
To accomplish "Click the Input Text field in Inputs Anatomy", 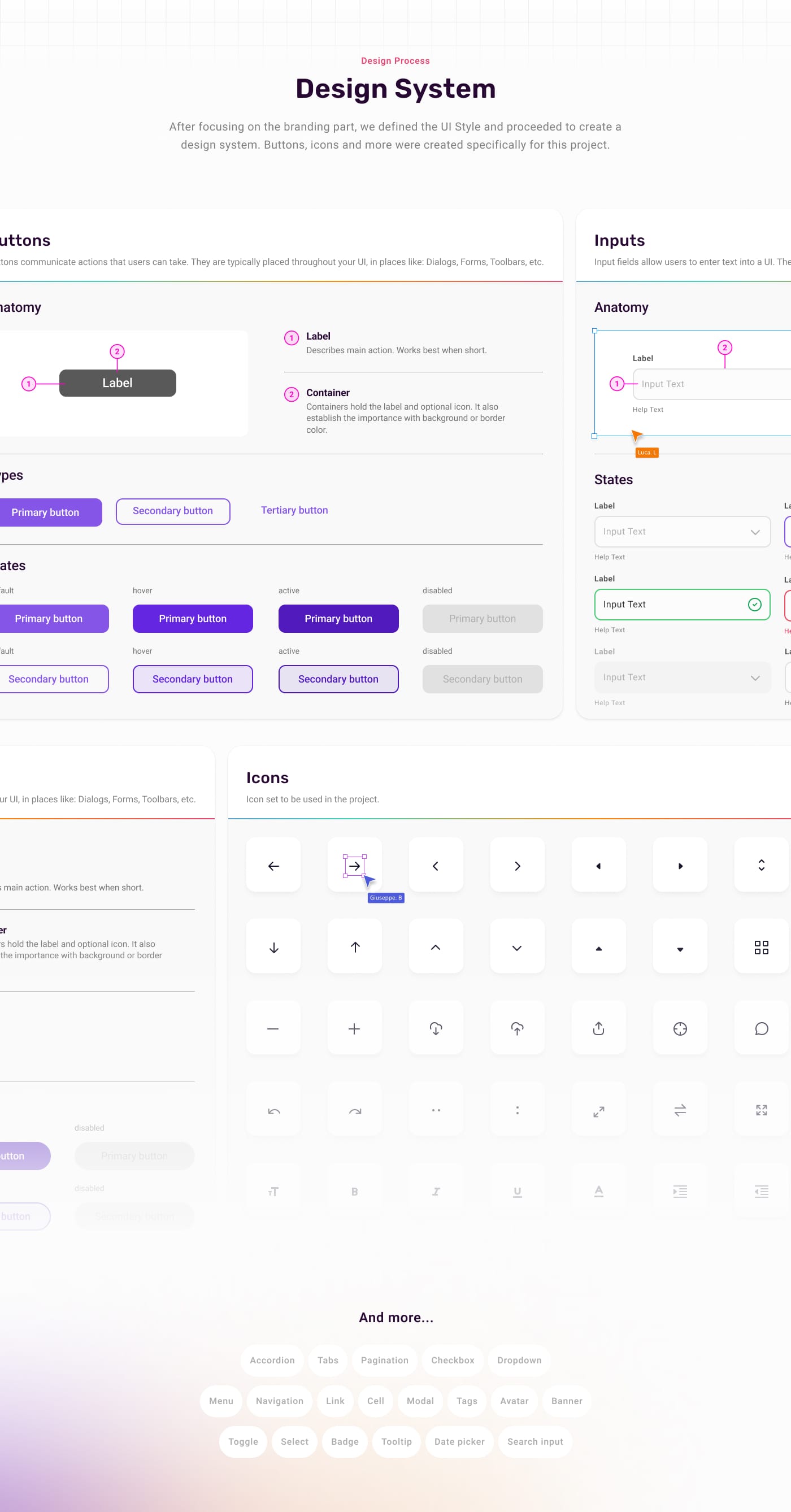I will [712, 384].
